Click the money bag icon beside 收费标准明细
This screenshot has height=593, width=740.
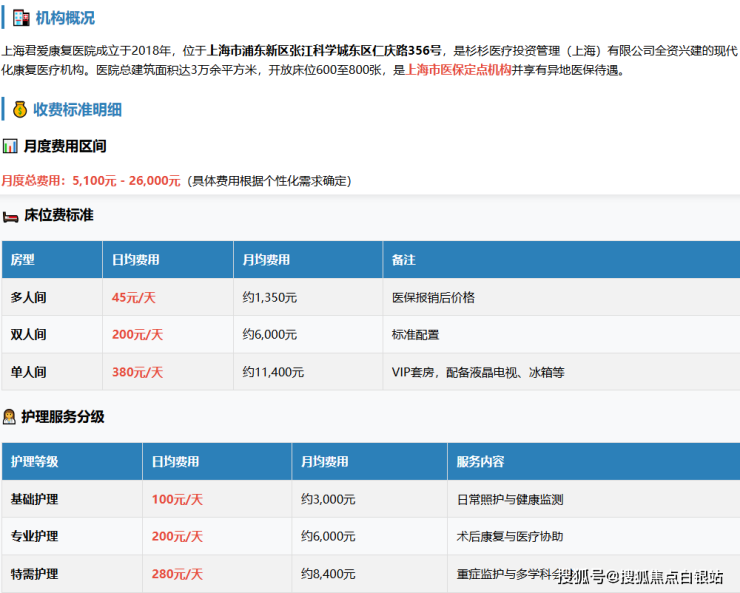coord(20,109)
